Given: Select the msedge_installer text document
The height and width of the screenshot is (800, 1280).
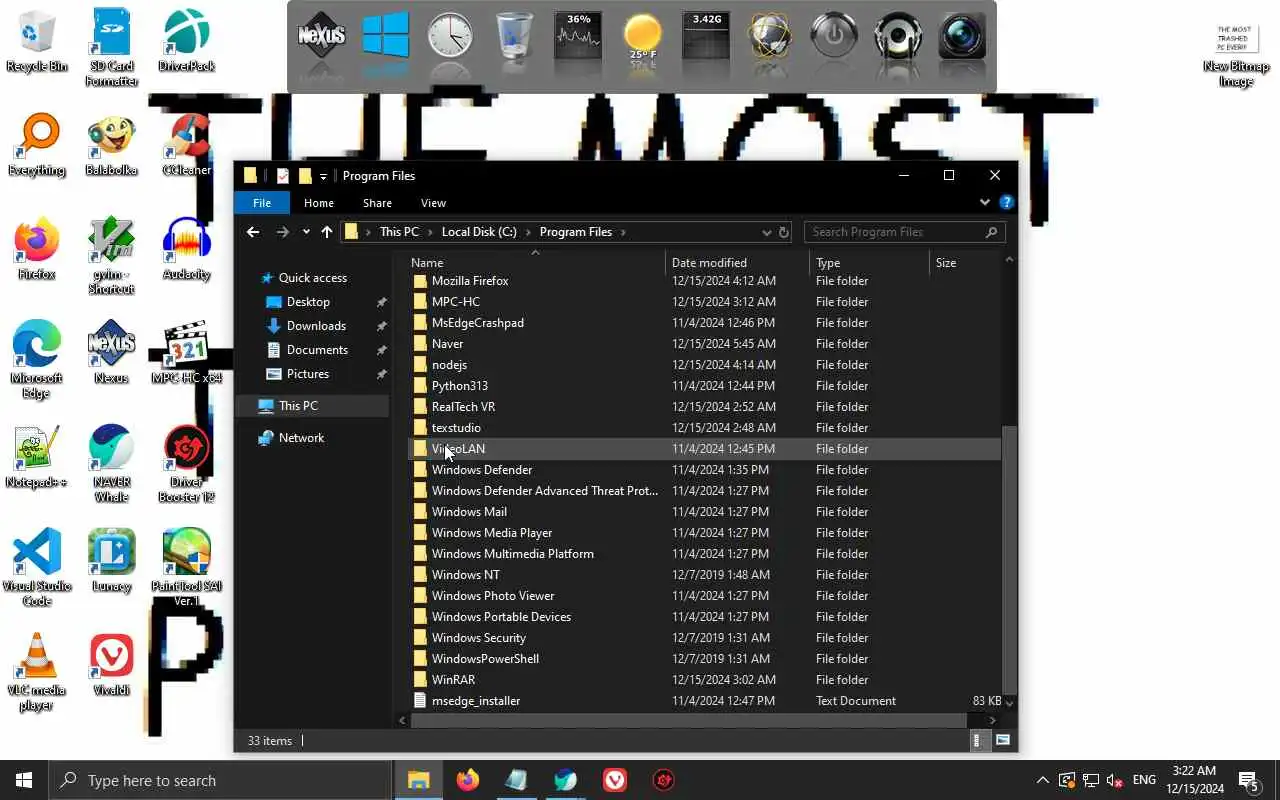Looking at the screenshot, I should pos(704,701).
